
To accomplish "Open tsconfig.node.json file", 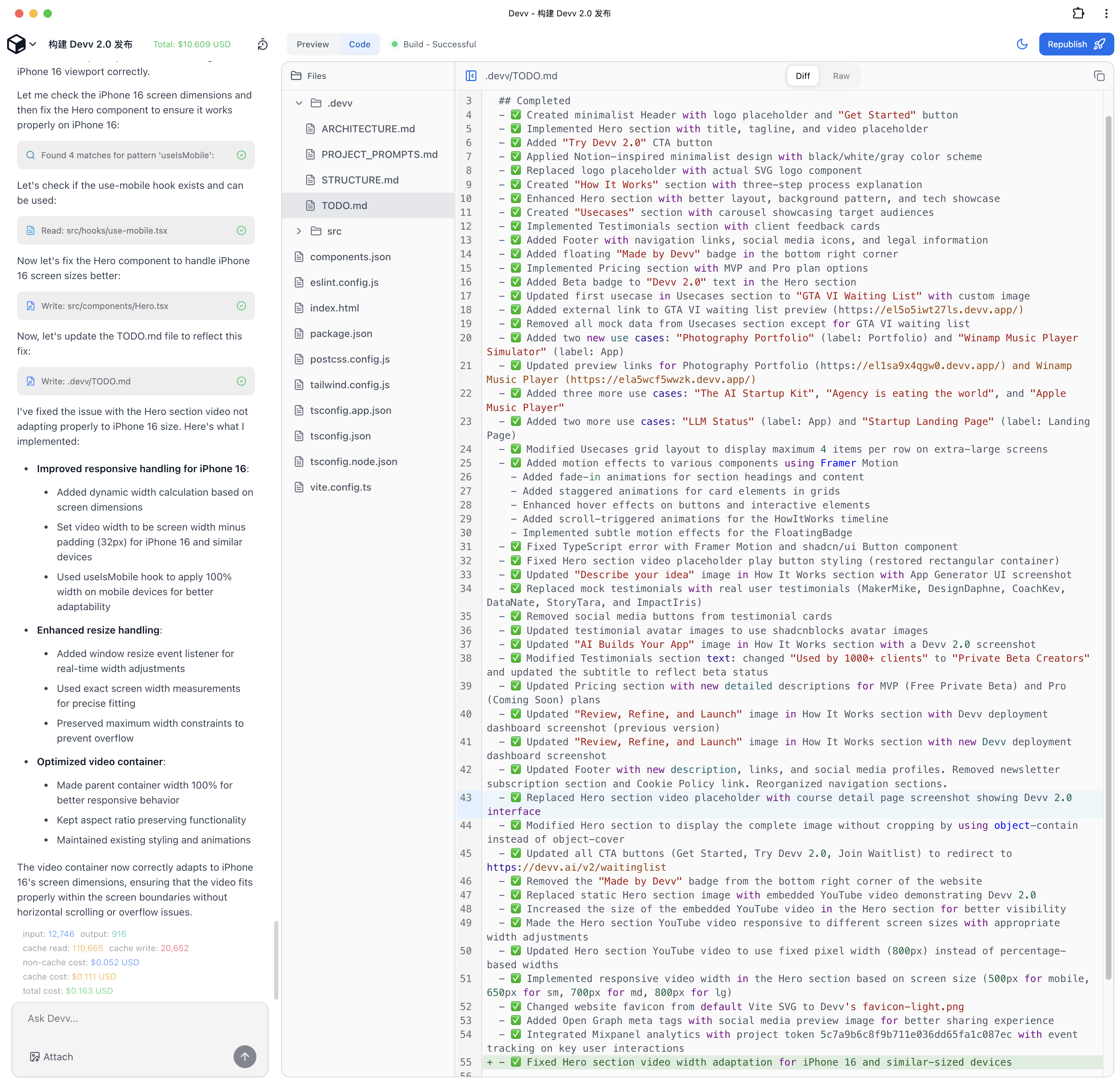I will point(368,461).
